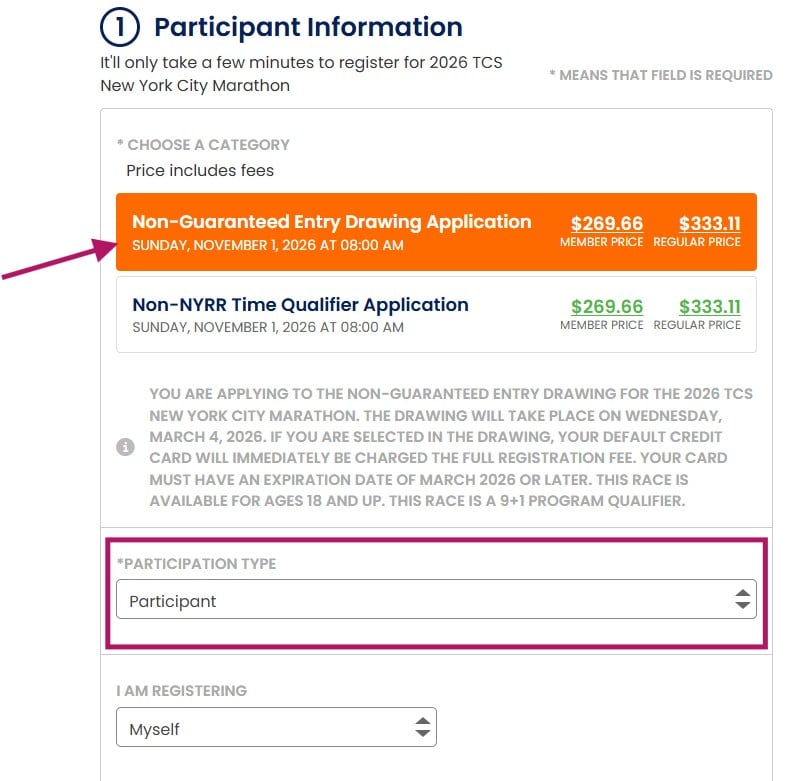This screenshot has height=781, width=786.
Task: Click up-down arrows on the Myself select
Action: point(423,728)
